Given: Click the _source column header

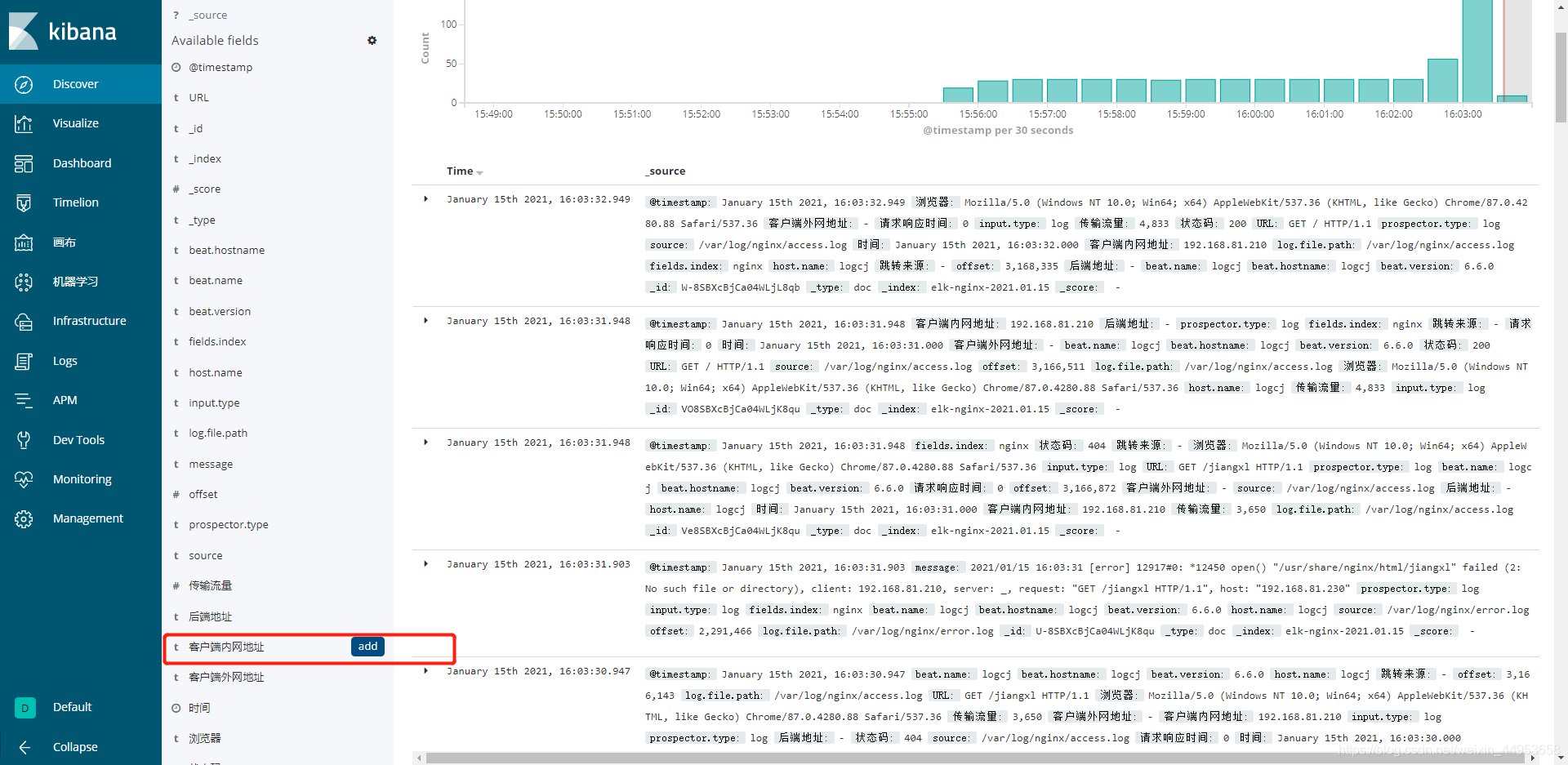Looking at the screenshot, I should pyautogui.click(x=666, y=171).
